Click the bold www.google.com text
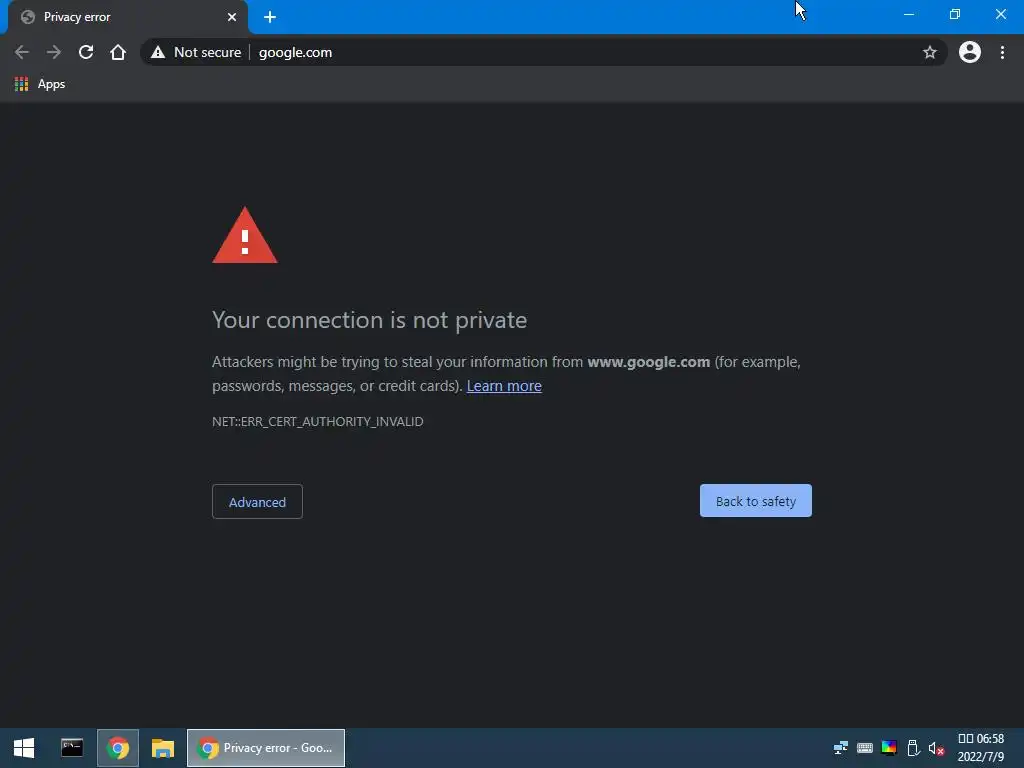 tap(648, 362)
